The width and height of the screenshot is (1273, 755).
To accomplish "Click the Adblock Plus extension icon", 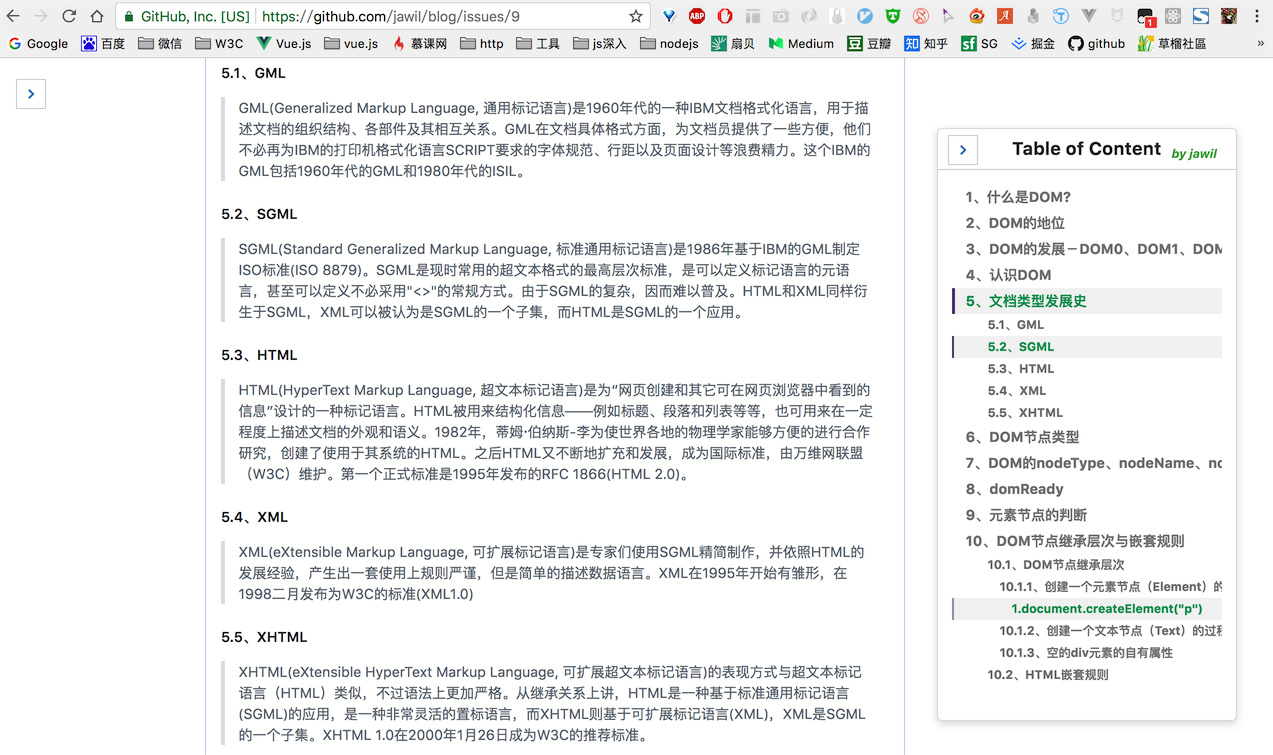I will click(x=696, y=16).
